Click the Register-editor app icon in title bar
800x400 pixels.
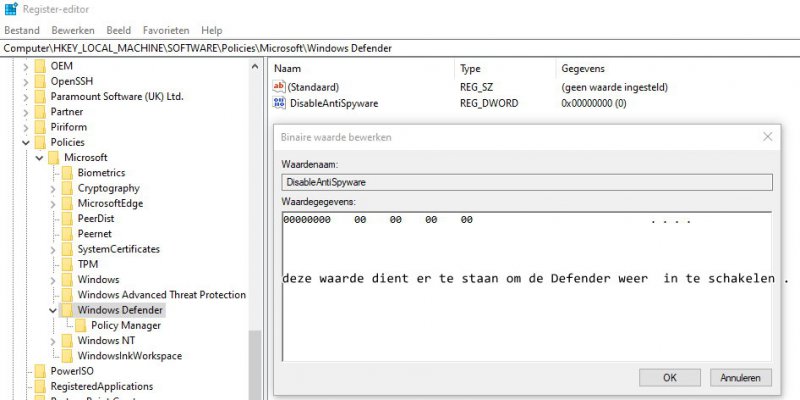[x=9, y=10]
